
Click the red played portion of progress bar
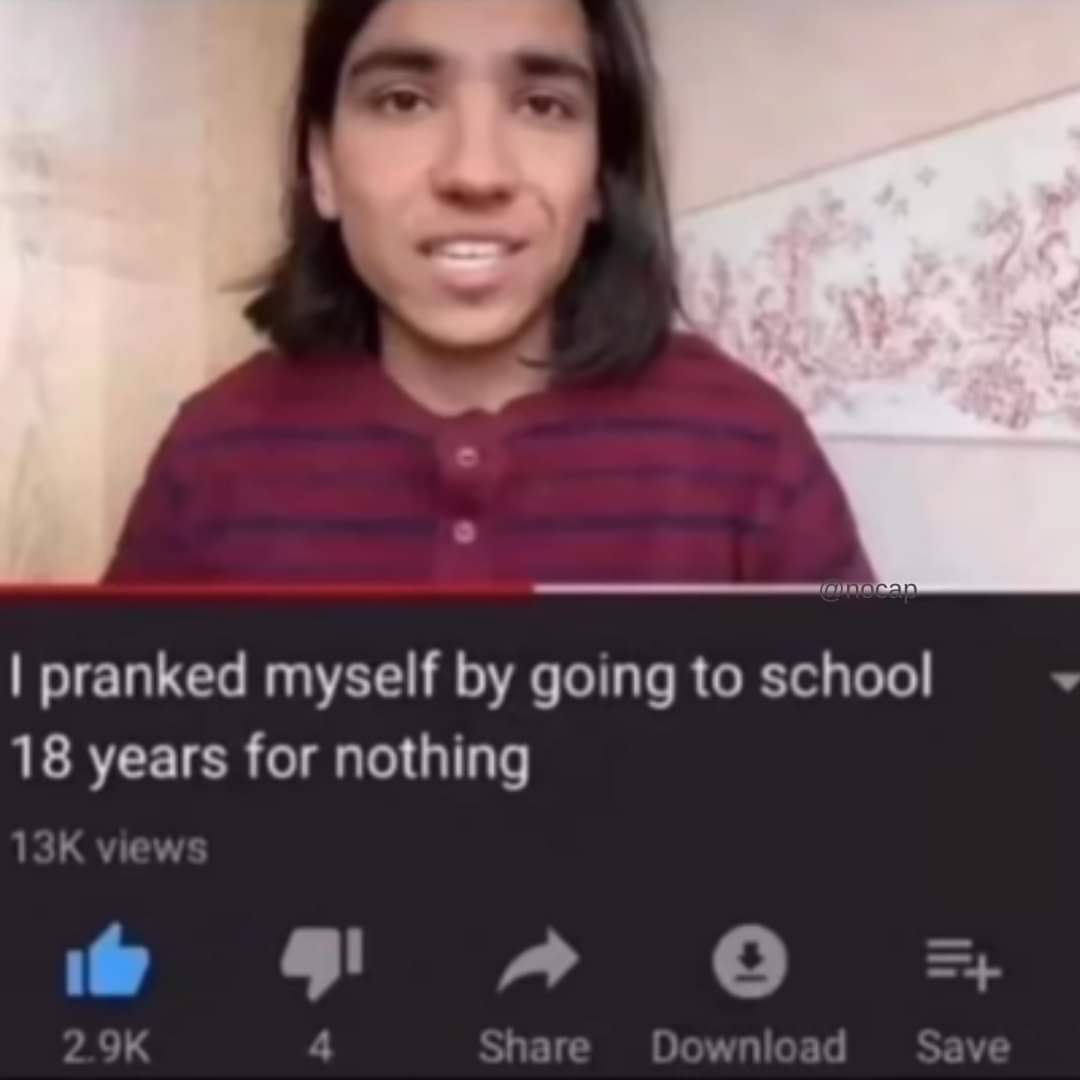coord(267,589)
